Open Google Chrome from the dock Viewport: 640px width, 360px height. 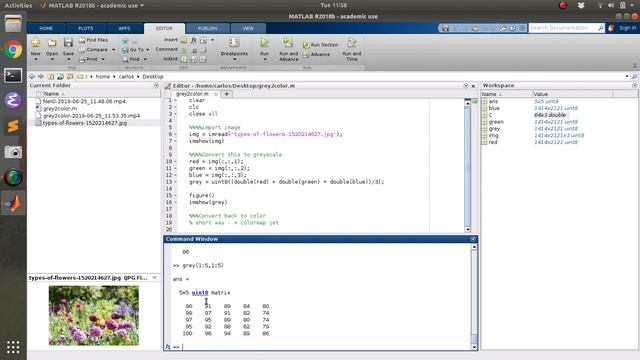tap(13, 50)
